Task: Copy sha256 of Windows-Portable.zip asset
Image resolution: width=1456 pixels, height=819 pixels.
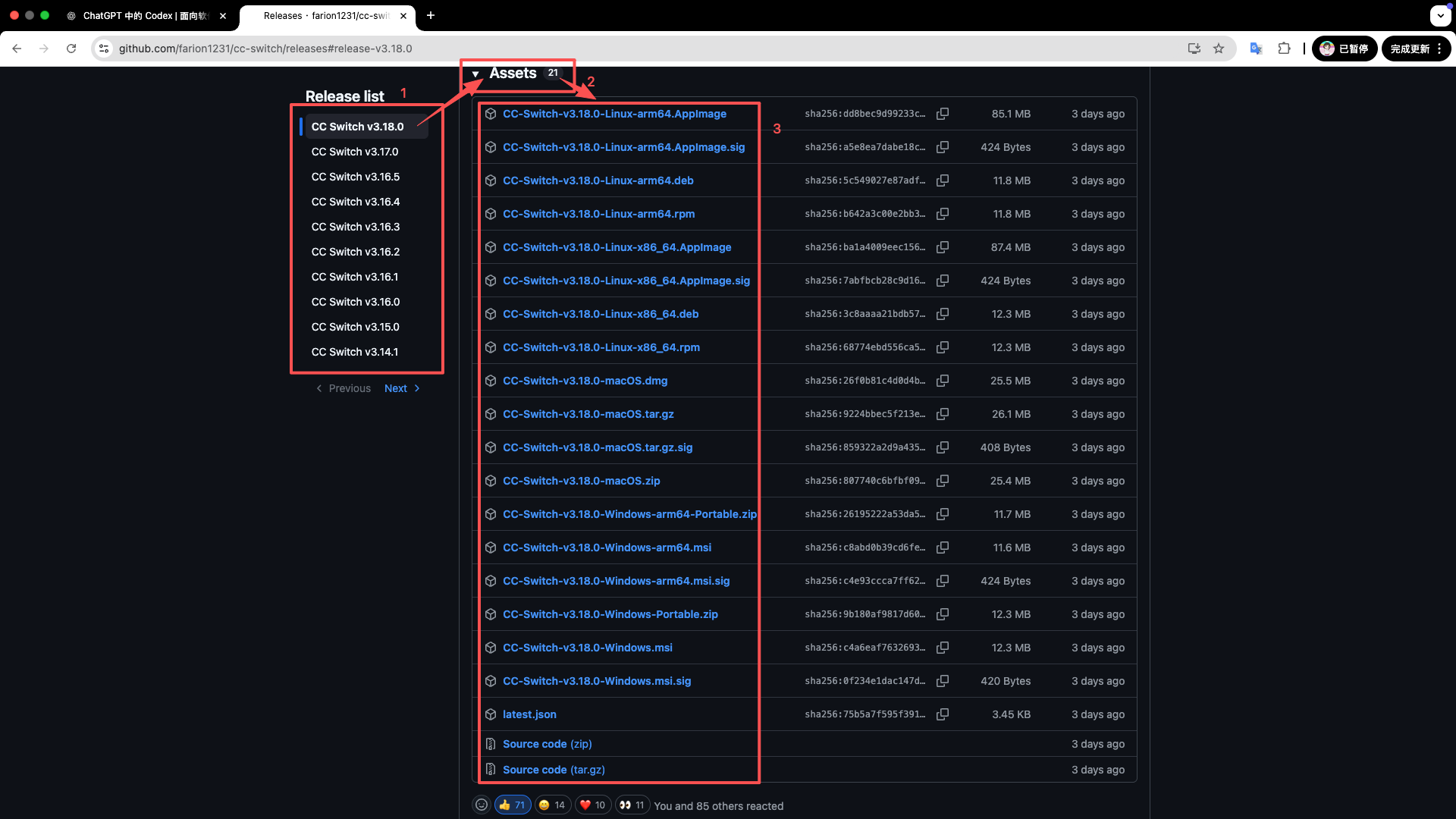Action: click(943, 614)
